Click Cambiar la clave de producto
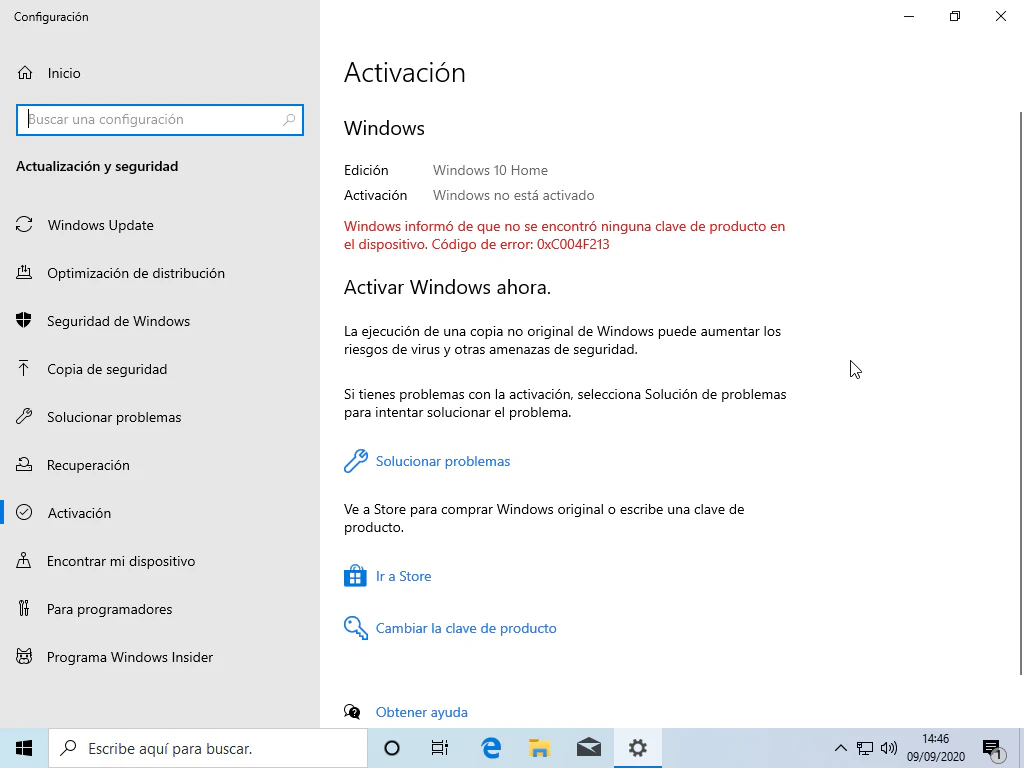Viewport: 1024px width, 768px height. click(x=465, y=628)
